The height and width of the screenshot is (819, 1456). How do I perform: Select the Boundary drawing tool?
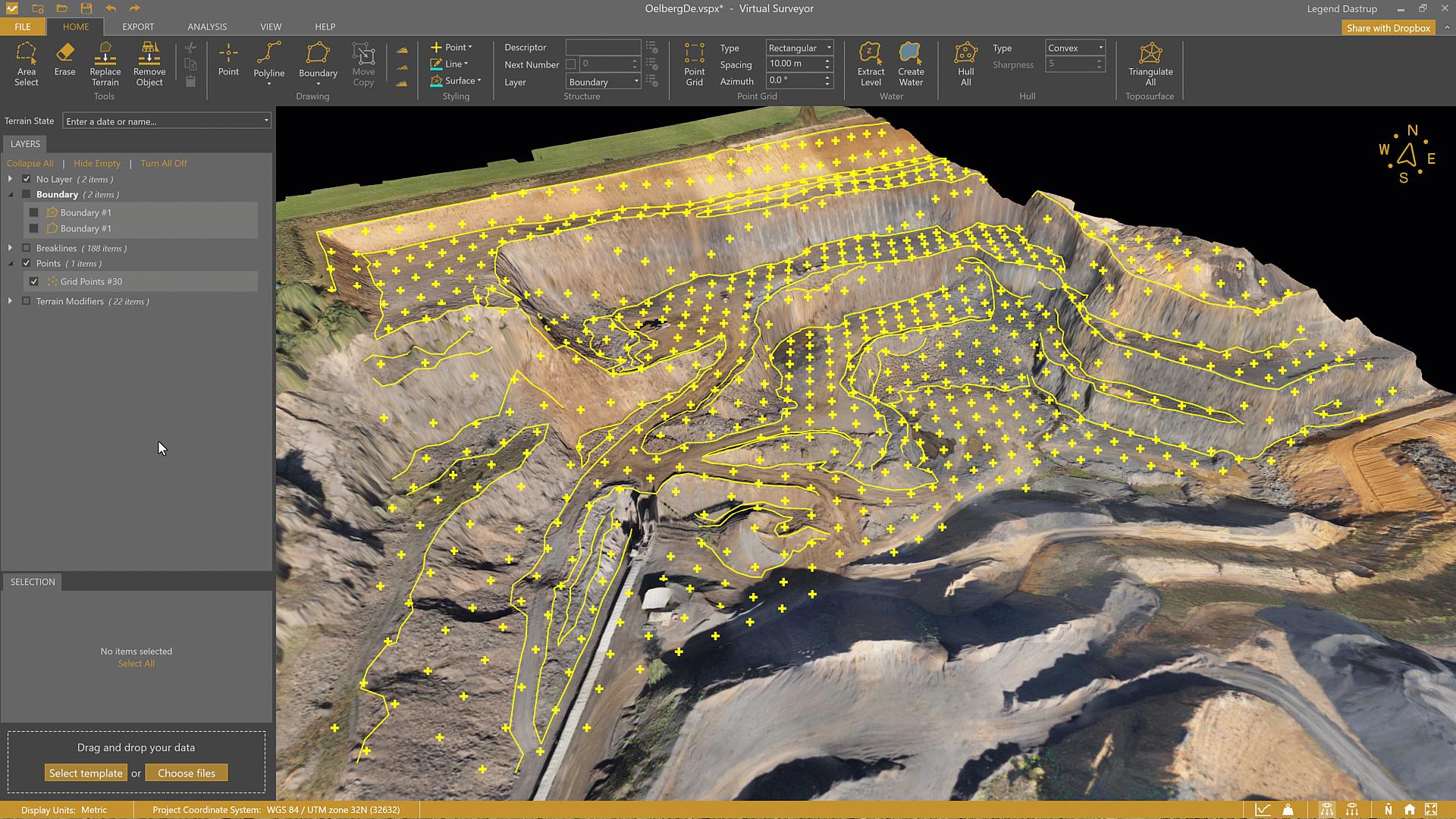[318, 61]
